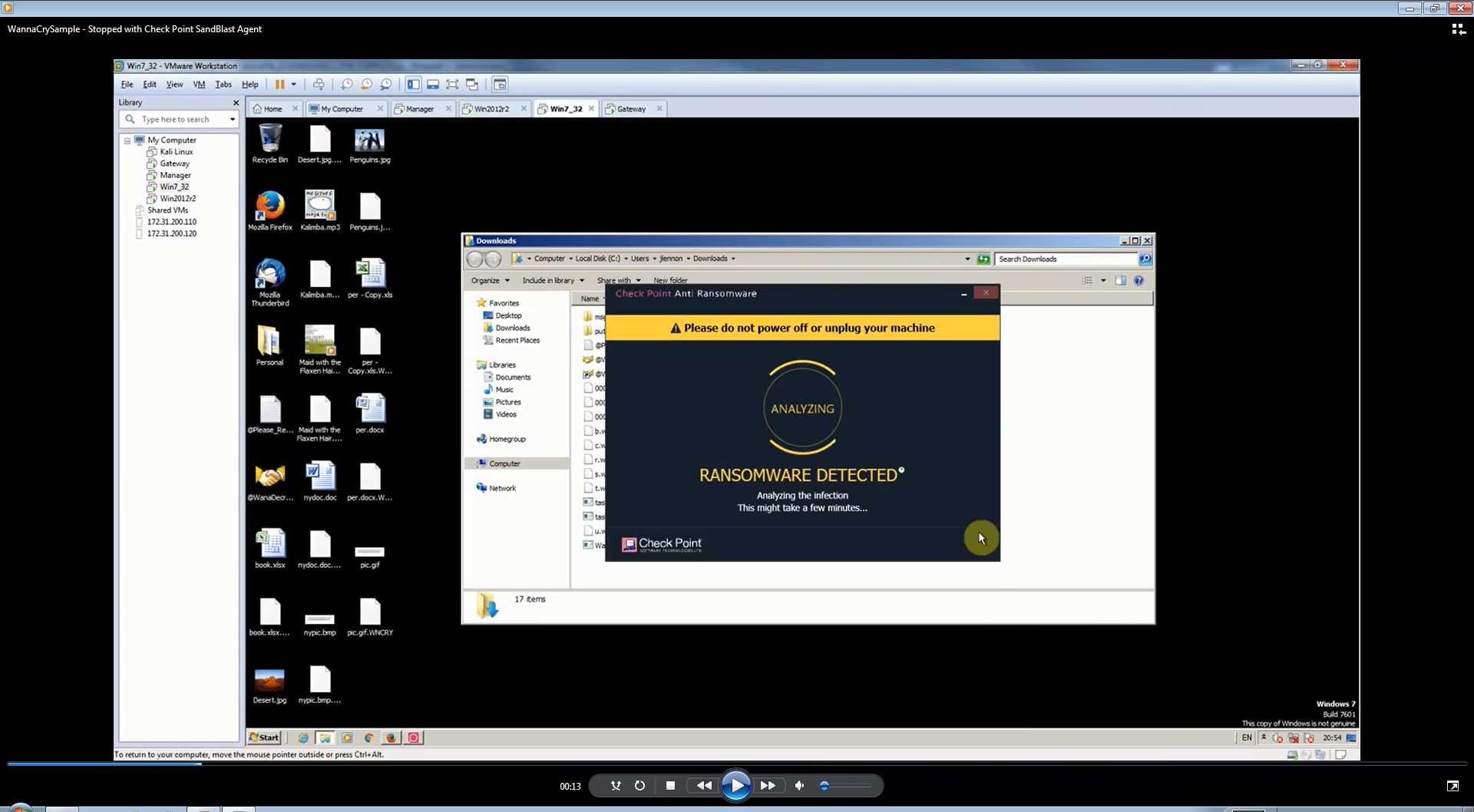Select the Mozilla Firefox desktop icon
This screenshot has width=1474, height=812.
pos(270,211)
